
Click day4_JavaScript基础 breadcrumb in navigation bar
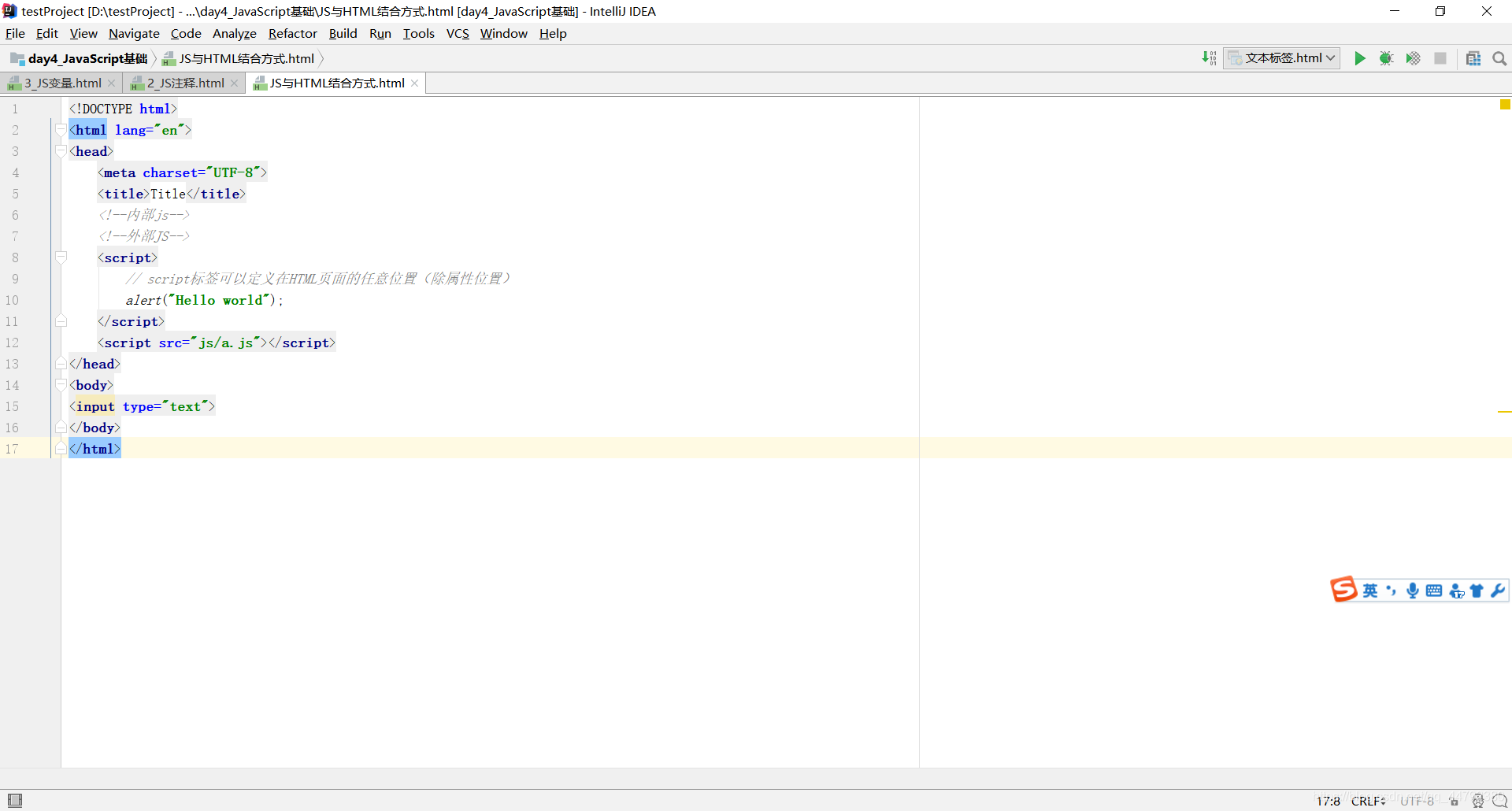pos(79,58)
